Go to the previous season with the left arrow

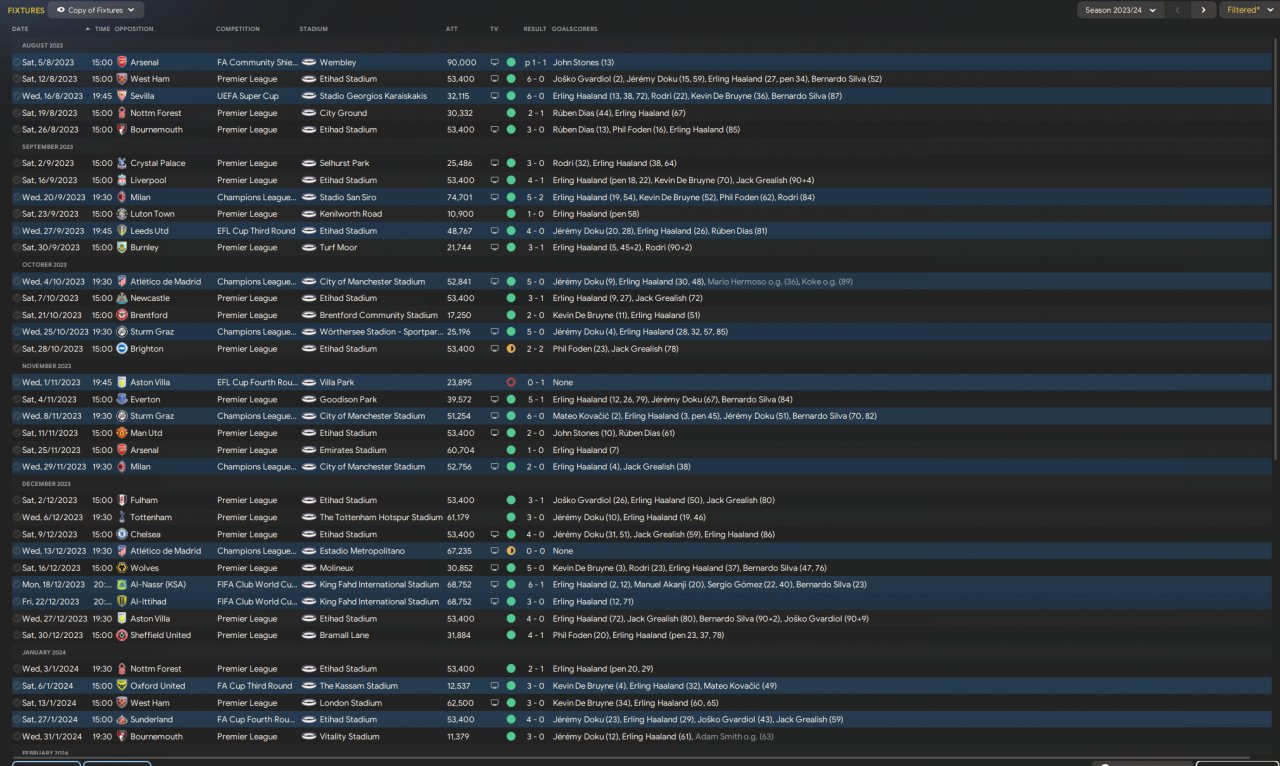(1178, 10)
